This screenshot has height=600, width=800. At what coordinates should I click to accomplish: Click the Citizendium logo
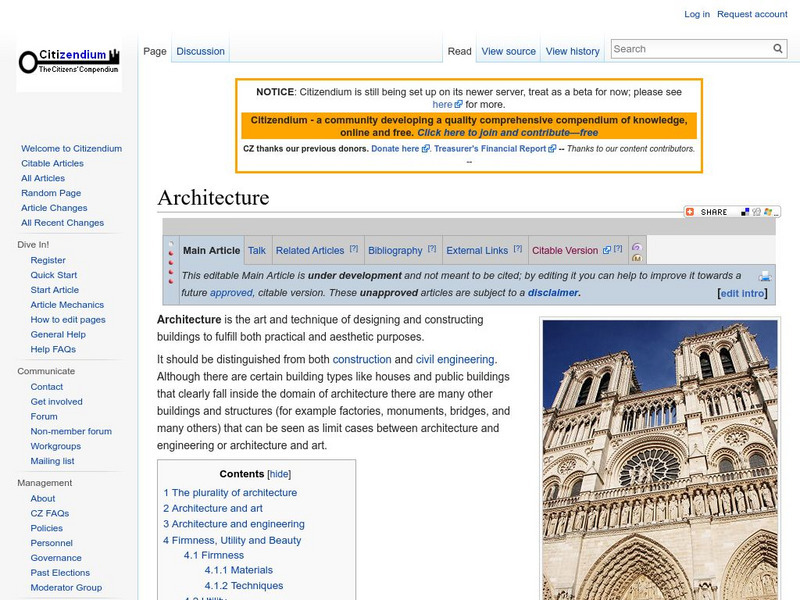pyautogui.click(x=69, y=63)
